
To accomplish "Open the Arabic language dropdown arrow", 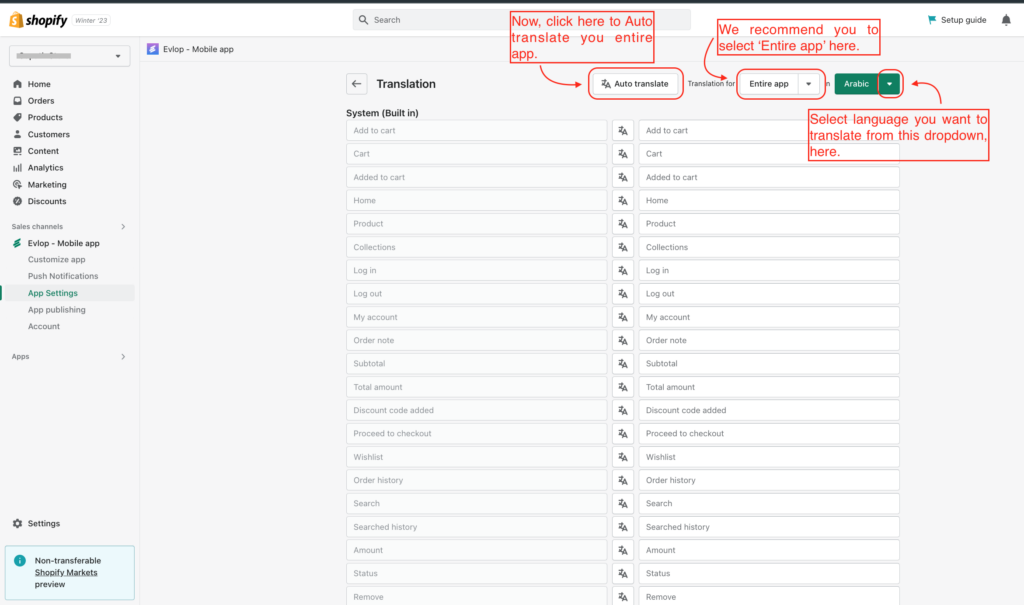I will [x=889, y=84].
